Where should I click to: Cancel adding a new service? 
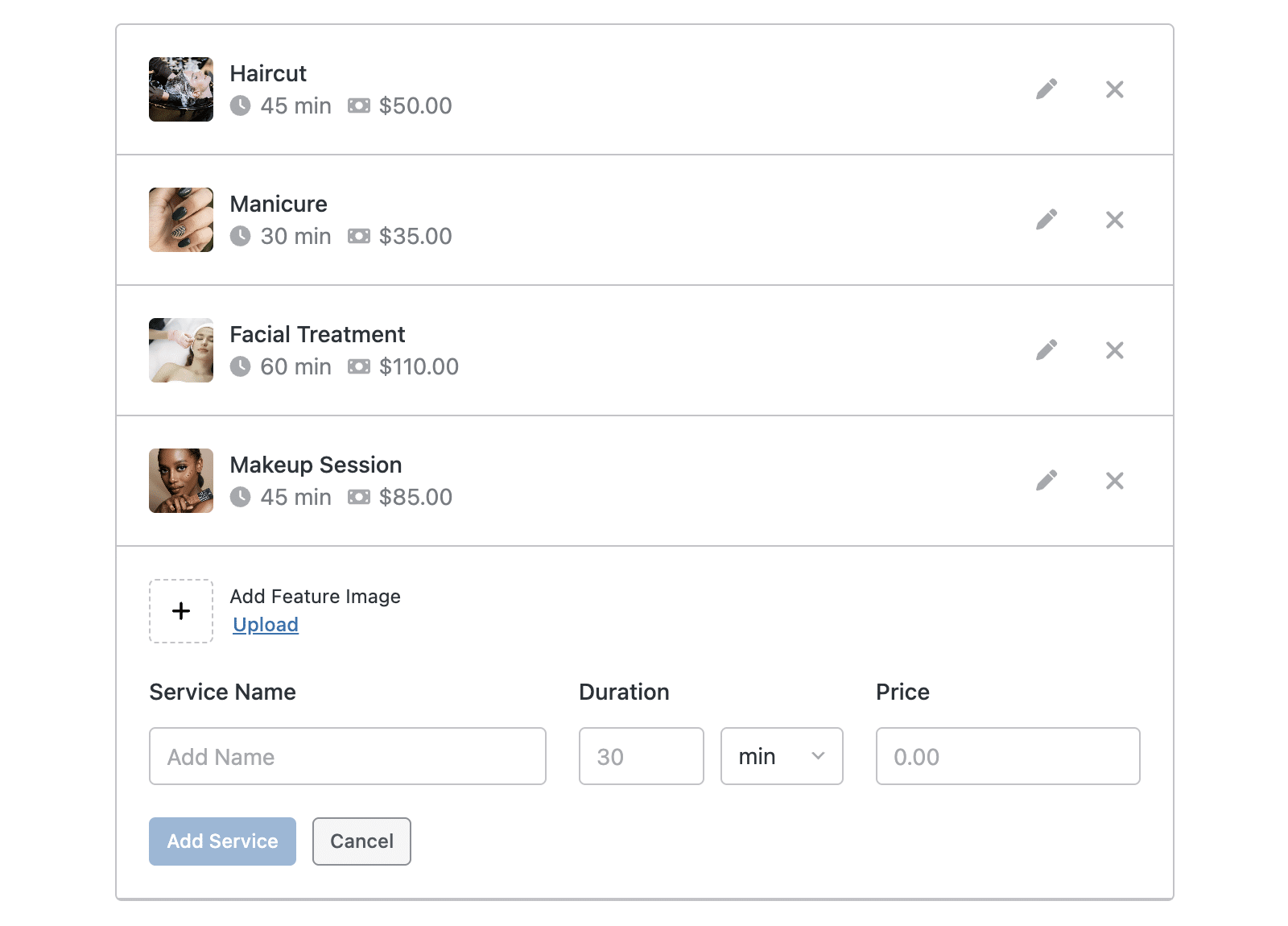[x=361, y=841]
